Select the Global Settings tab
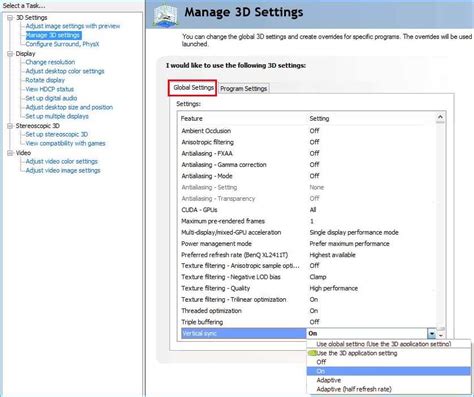Viewport: 474px width, 397px height. pyautogui.click(x=193, y=88)
